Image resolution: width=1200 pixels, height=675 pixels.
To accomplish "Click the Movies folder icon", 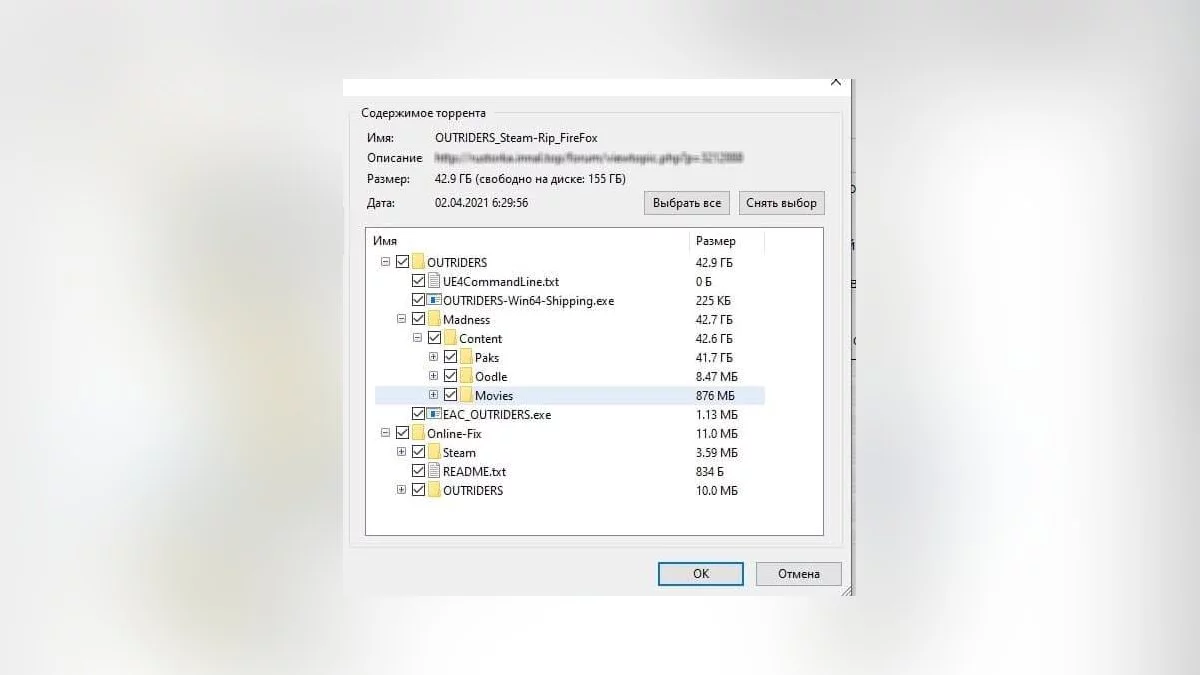I will (466, 395).
